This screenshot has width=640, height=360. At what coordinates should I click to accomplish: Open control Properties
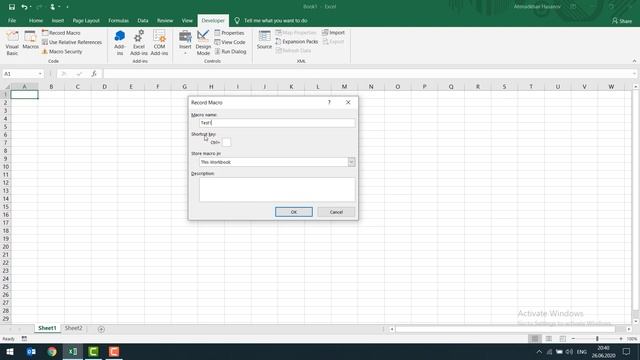pyautogui.click(x=229, y=33)
